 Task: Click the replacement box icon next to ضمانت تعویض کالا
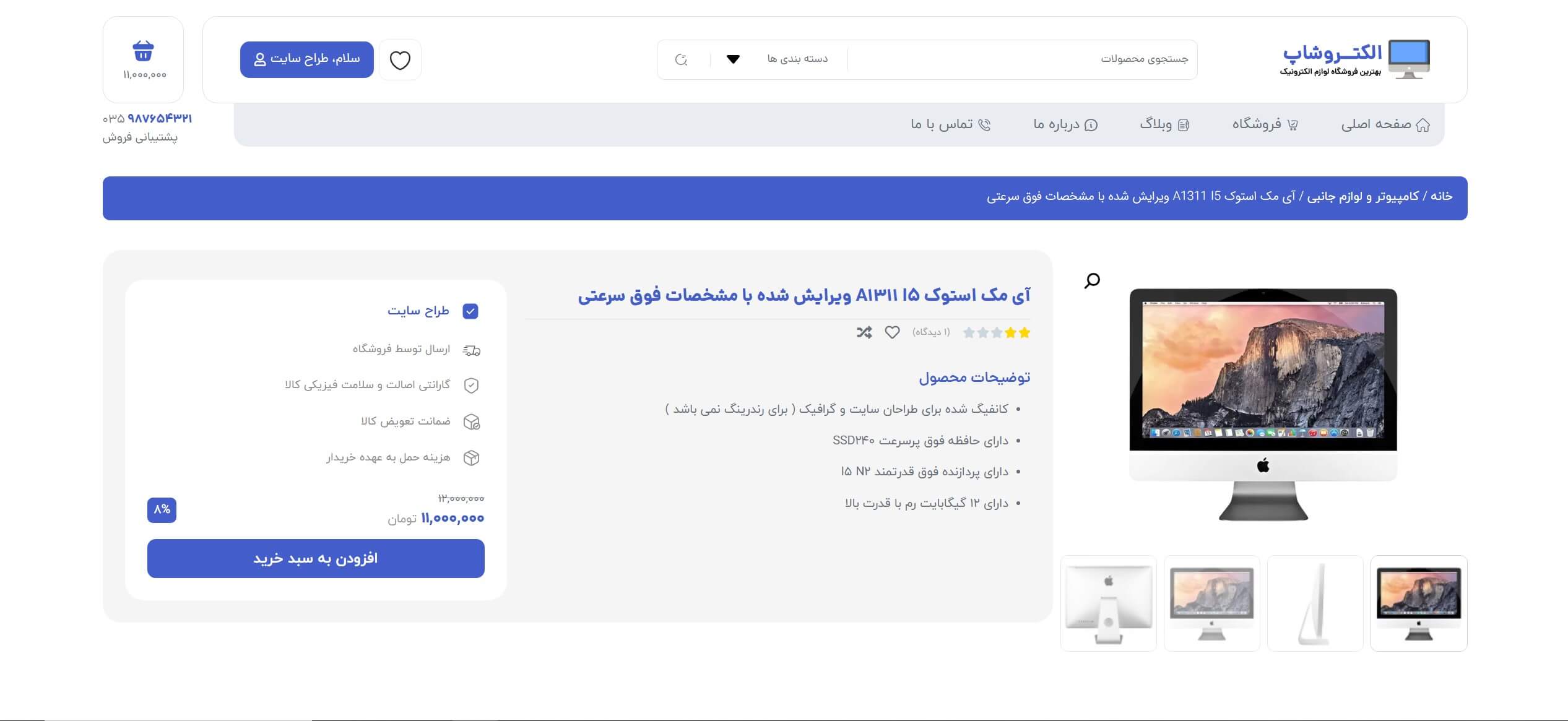coord(472,422)
